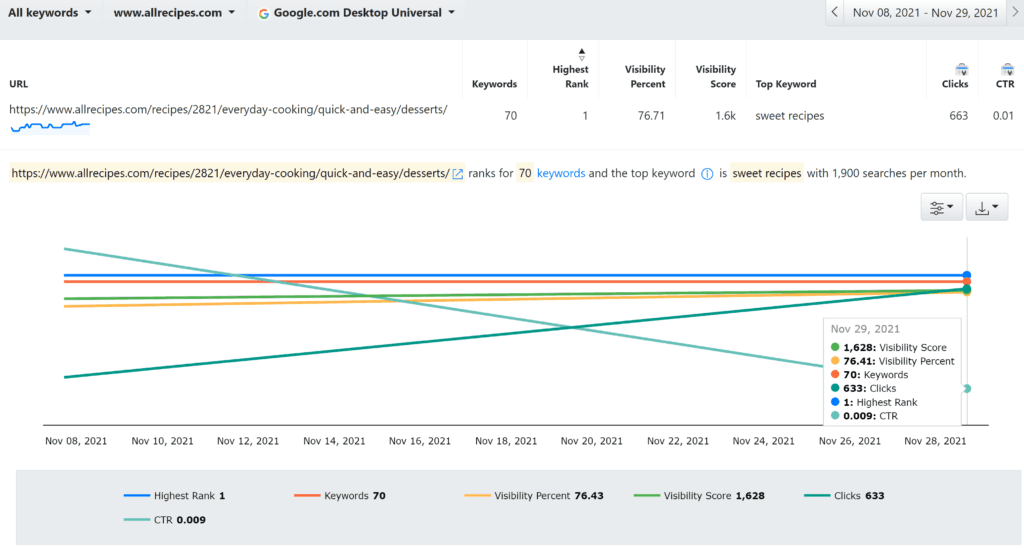Toggle Visibility Score series in legend

click(699, 495)
